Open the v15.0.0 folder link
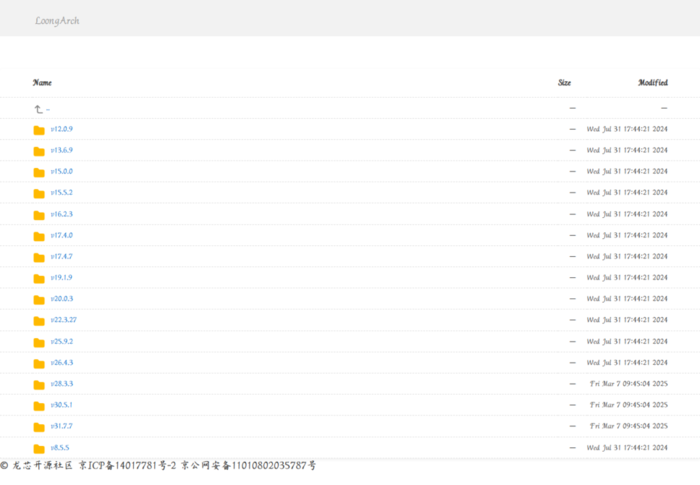This screenshot has width=700, height=485. [x=62, y=171]
